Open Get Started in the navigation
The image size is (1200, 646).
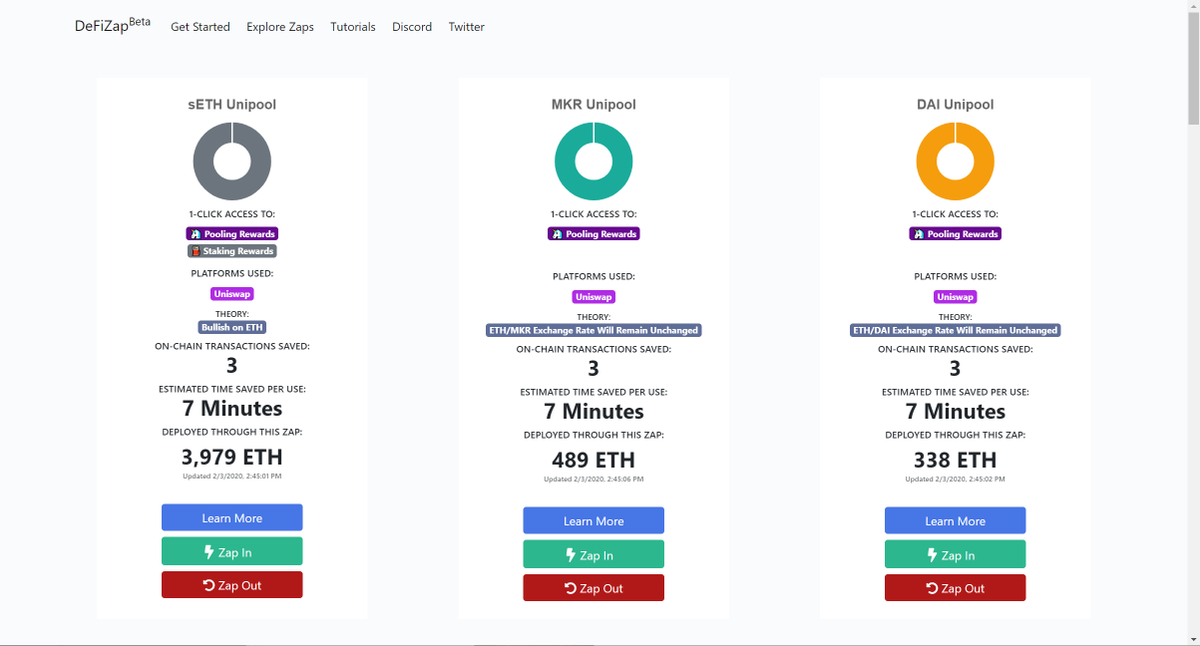(x=200, y=27)
